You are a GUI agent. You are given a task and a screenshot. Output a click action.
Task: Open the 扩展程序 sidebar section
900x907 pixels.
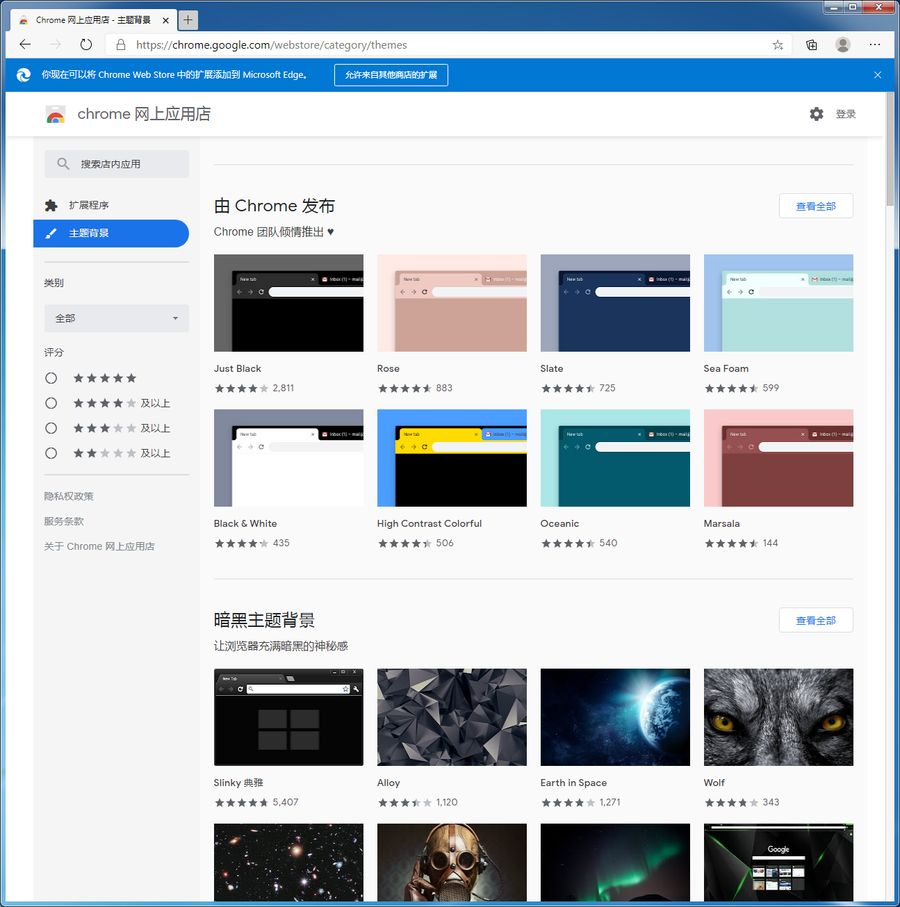(88, 205)
